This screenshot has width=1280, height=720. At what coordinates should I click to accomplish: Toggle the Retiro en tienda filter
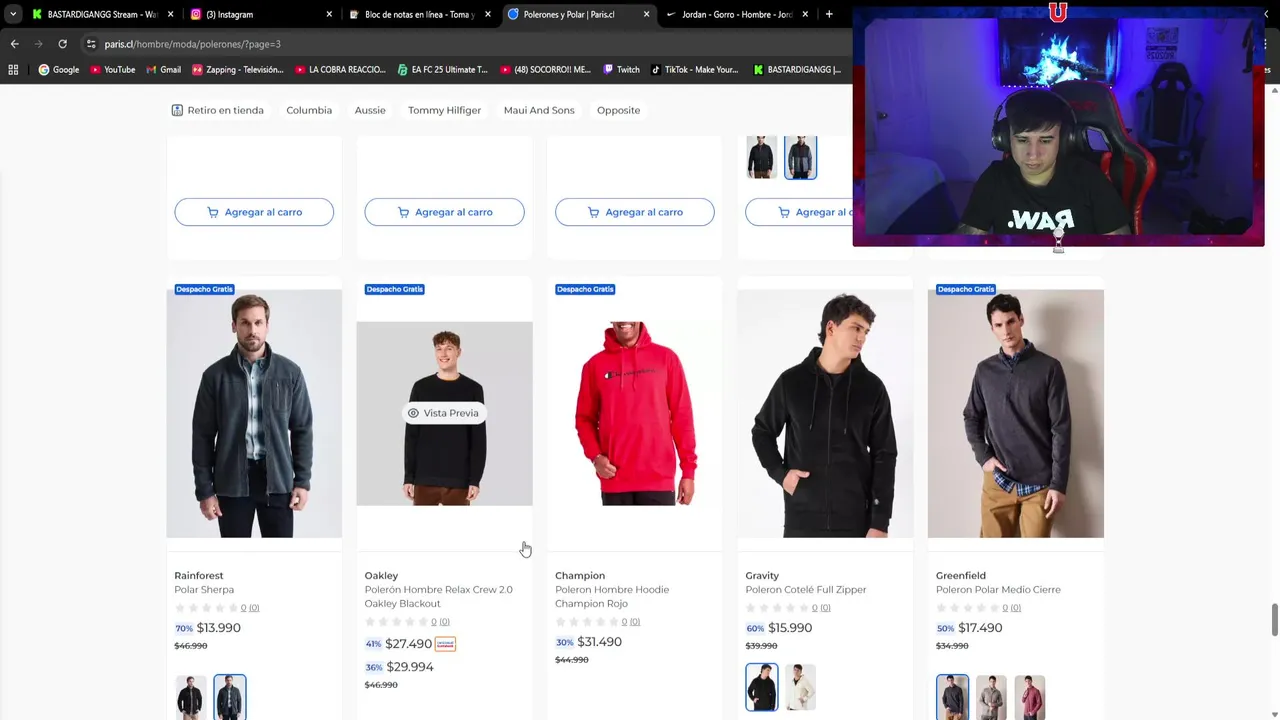[x=217, y=110]
